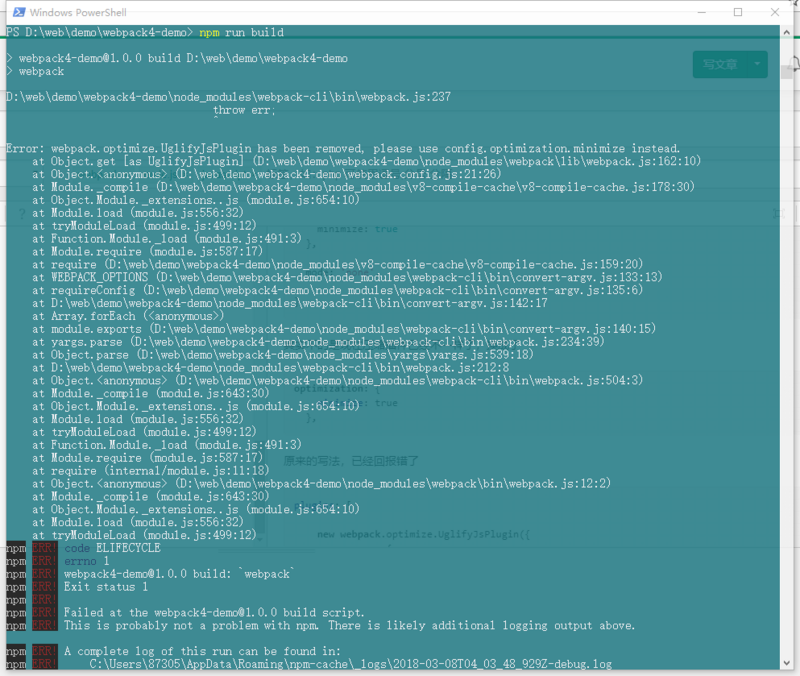Click the 'at module.exports' stack line
The height and width of the screenshot is (676, 800).
coord(344,329)
